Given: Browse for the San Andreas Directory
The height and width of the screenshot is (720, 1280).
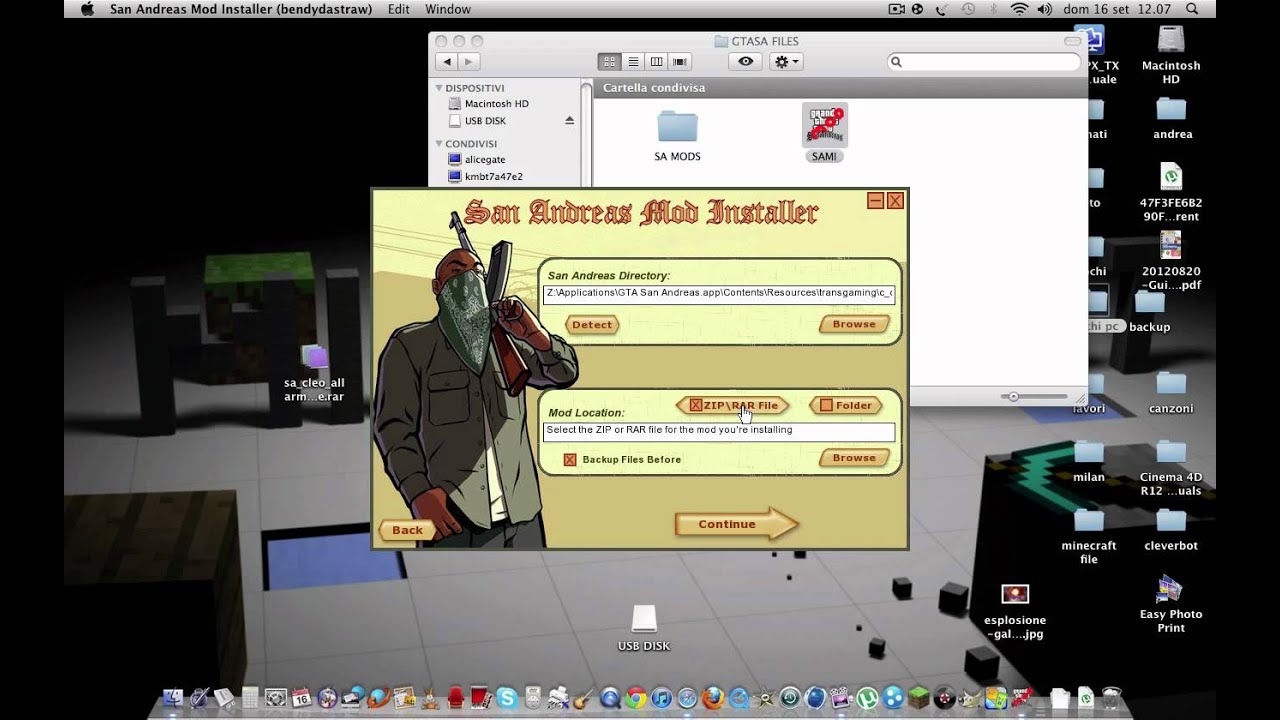Looking at the screenshot, I should pos(854,324).
